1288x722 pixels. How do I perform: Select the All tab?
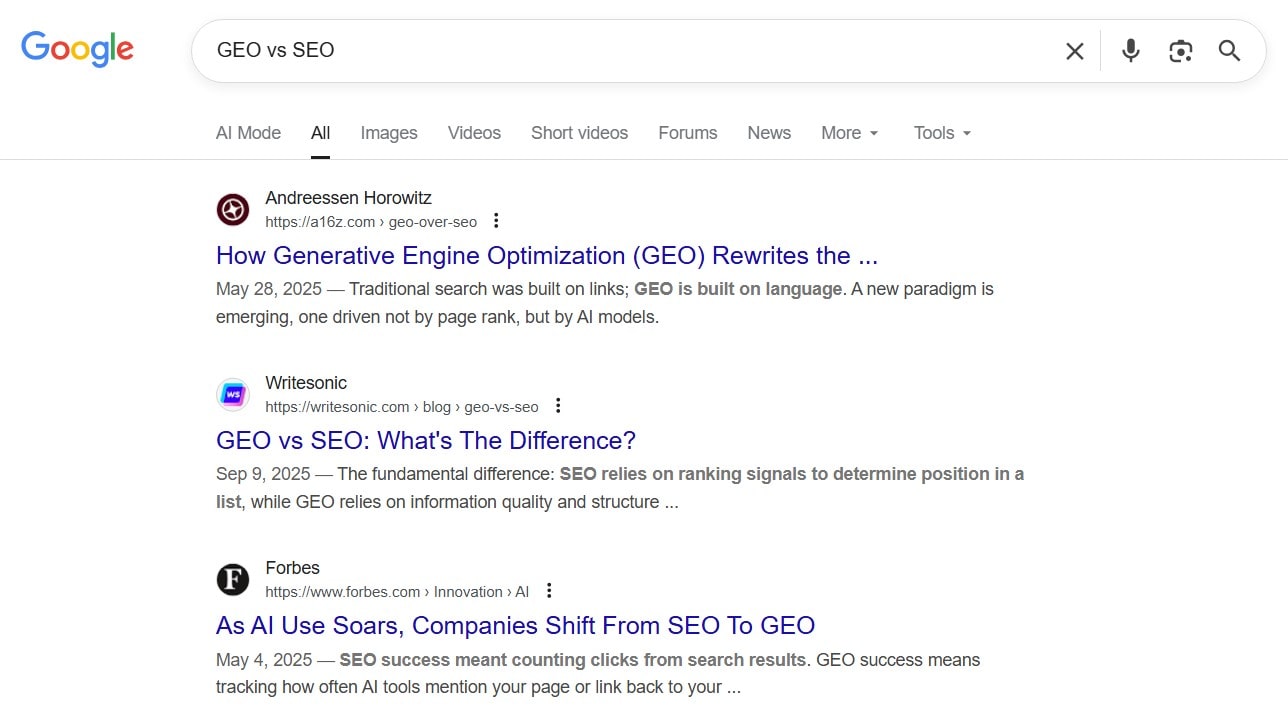pos(320,133)
